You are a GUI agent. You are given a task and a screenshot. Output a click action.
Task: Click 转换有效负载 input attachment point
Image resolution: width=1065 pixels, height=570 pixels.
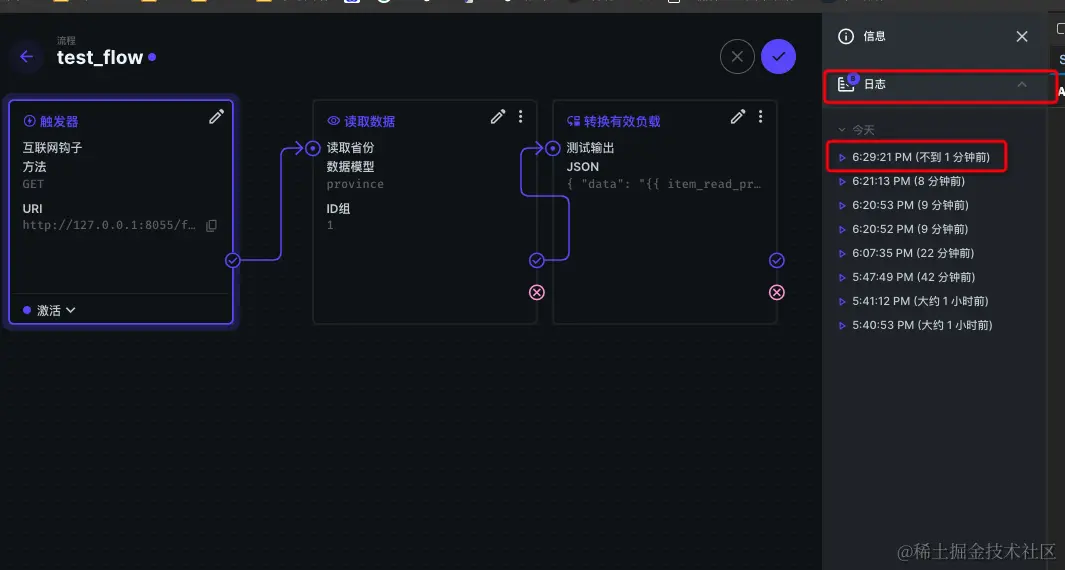[553, 148]
